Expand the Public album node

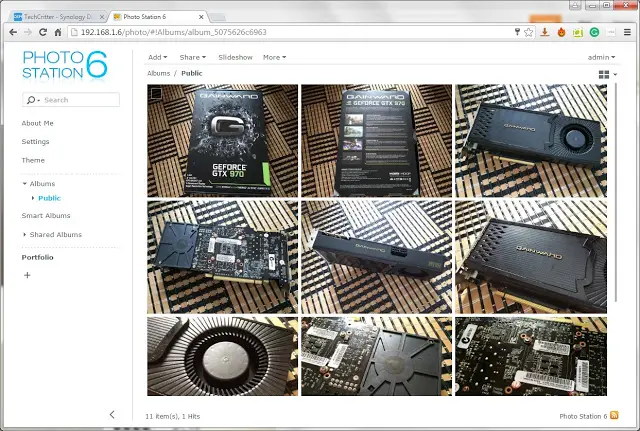tap(33, 198)
